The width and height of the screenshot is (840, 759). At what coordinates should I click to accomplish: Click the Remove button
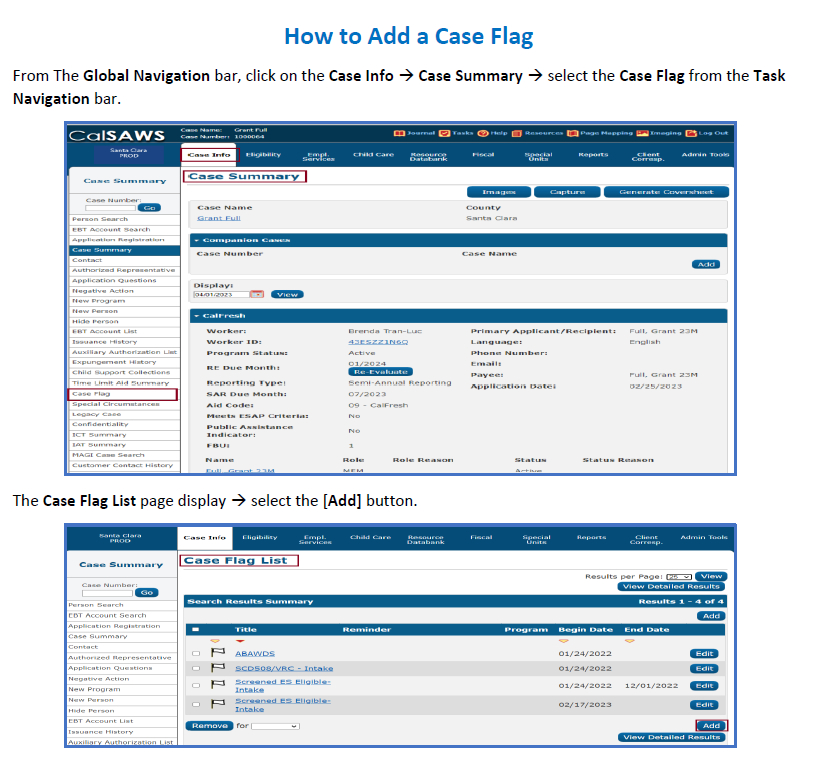[x=209, y=726]
